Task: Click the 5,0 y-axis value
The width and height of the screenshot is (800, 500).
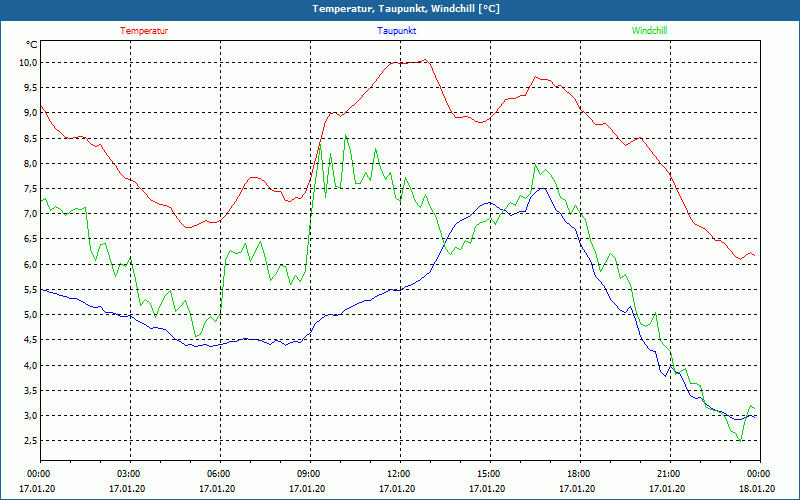Action: pos(31,315)
